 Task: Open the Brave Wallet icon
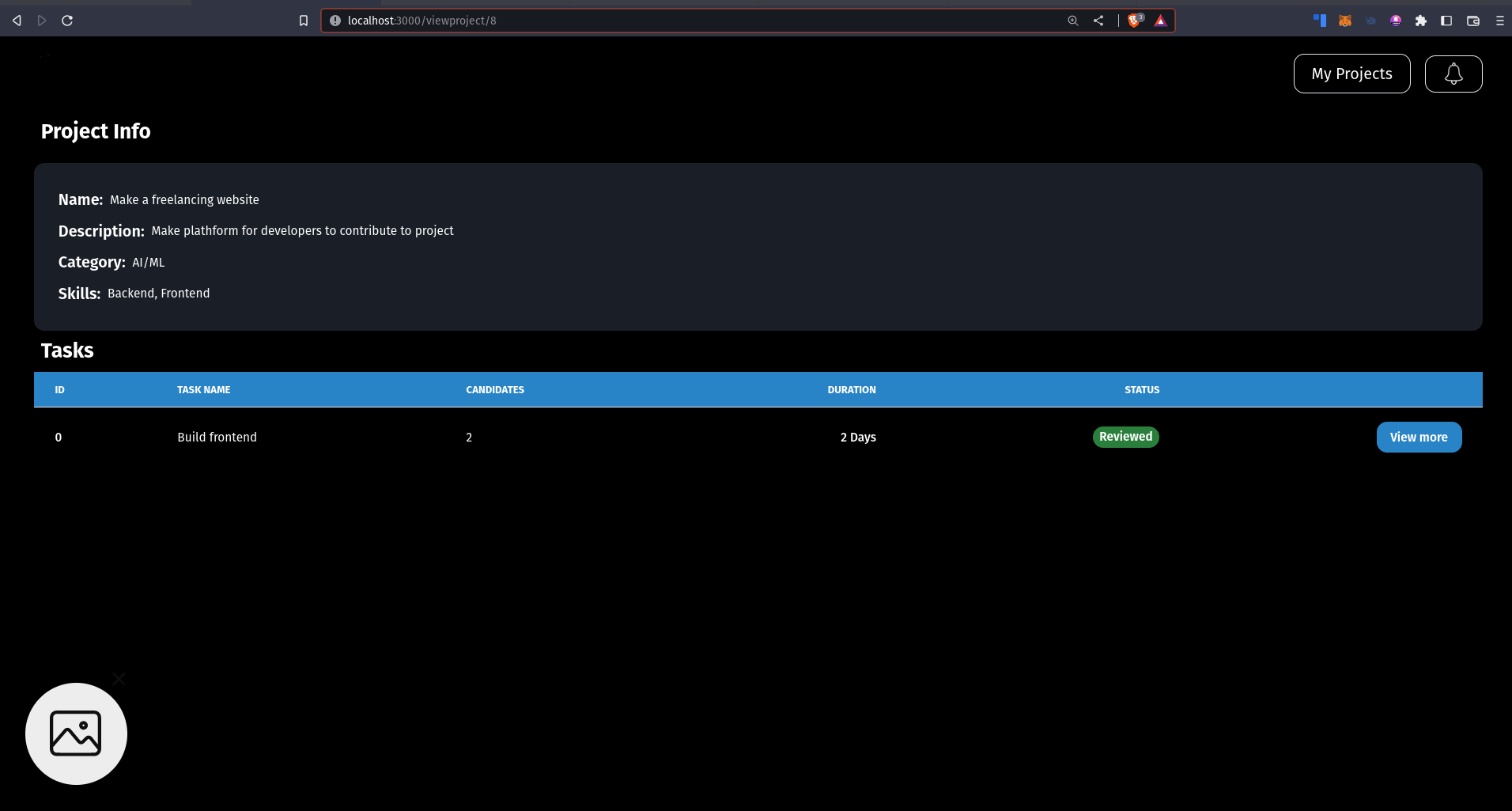[x=1473, y=21]
